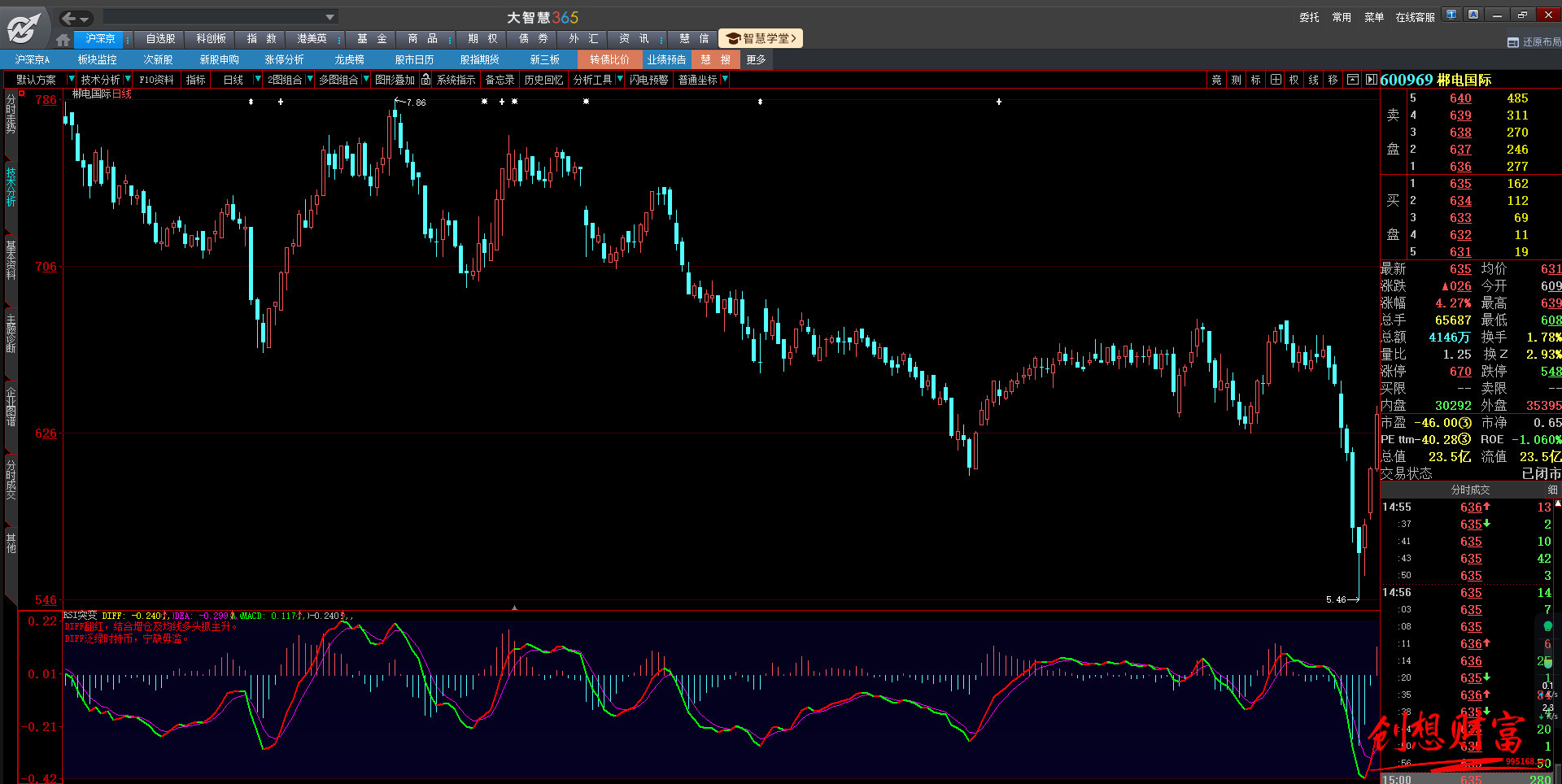Click the 更多 button
The image size is (1562, 784).
coord(756,59)
